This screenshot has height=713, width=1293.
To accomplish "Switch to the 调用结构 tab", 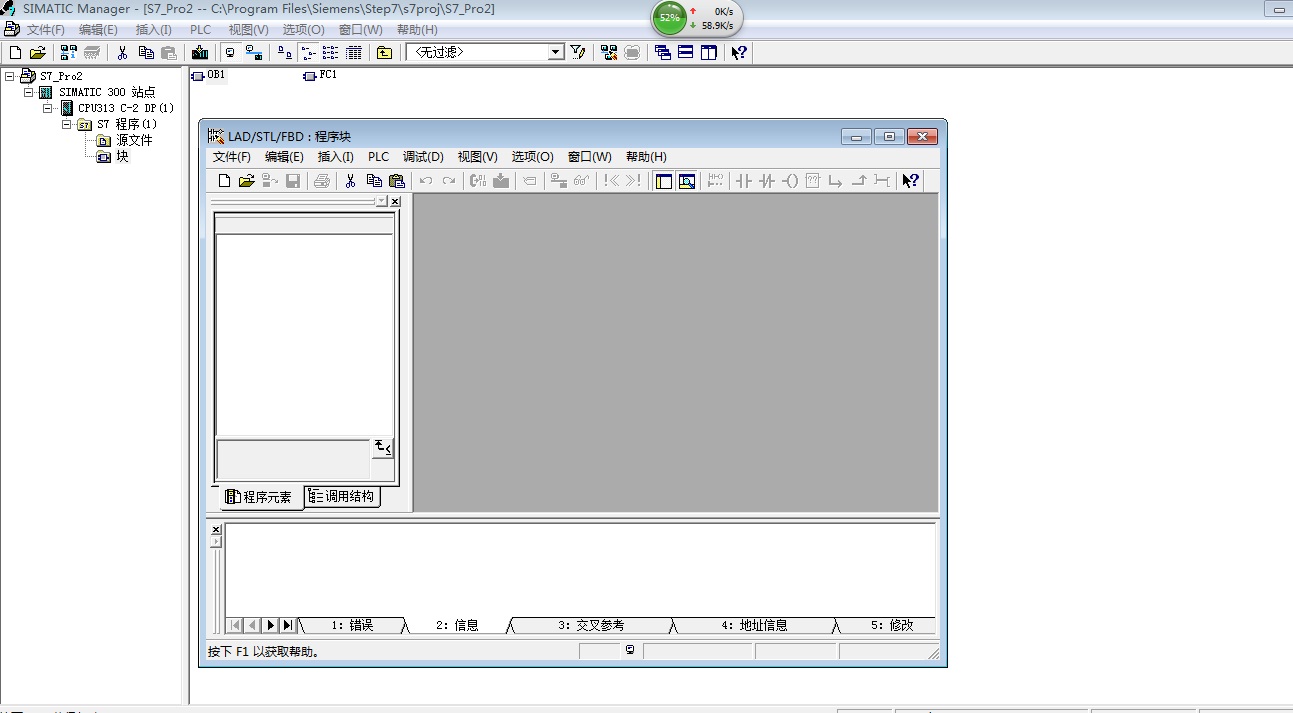I will (342, 496).
